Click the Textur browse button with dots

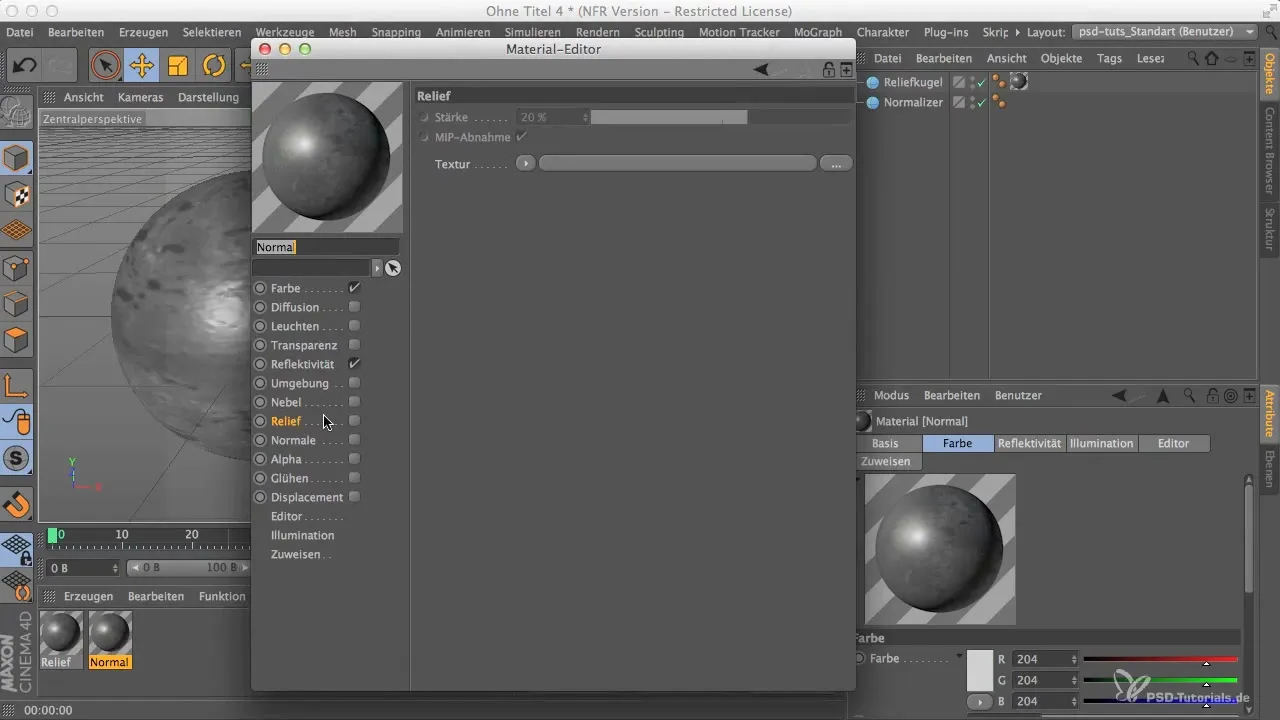(x=836, y=163)
